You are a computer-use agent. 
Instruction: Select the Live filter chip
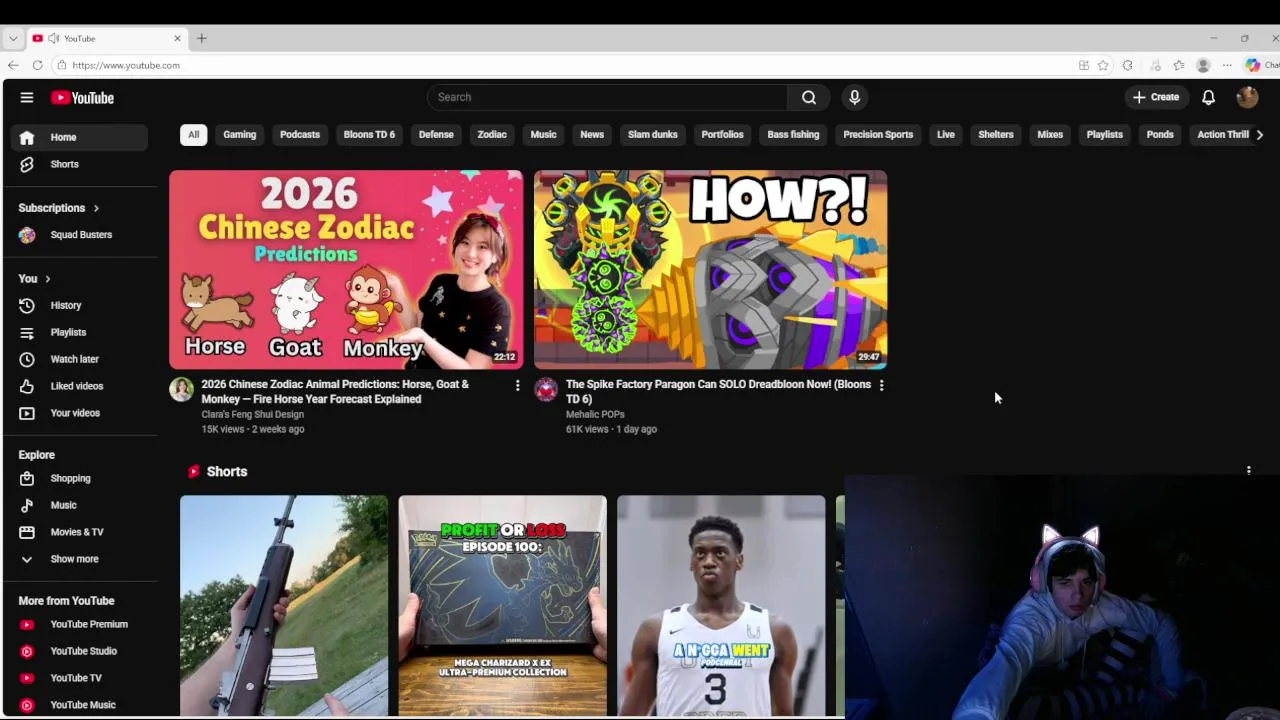[945, 135]
